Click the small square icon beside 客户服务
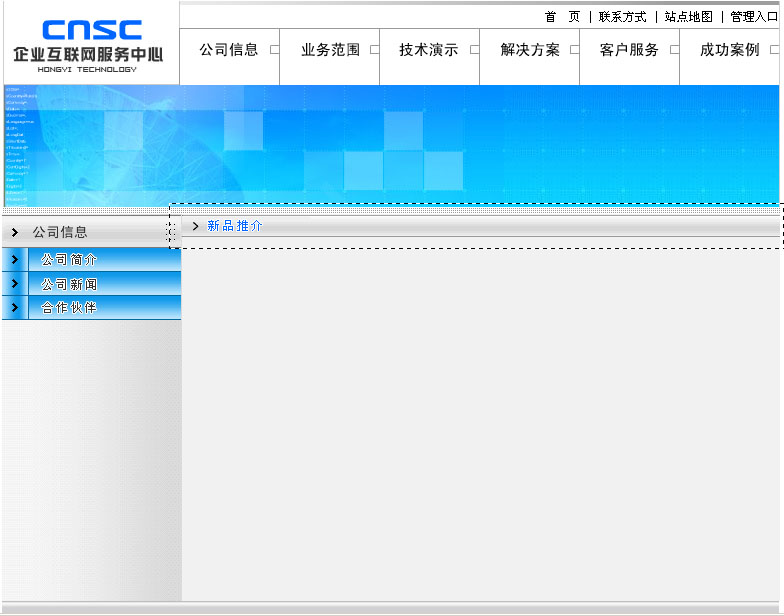784x616 pixels. 674,50
